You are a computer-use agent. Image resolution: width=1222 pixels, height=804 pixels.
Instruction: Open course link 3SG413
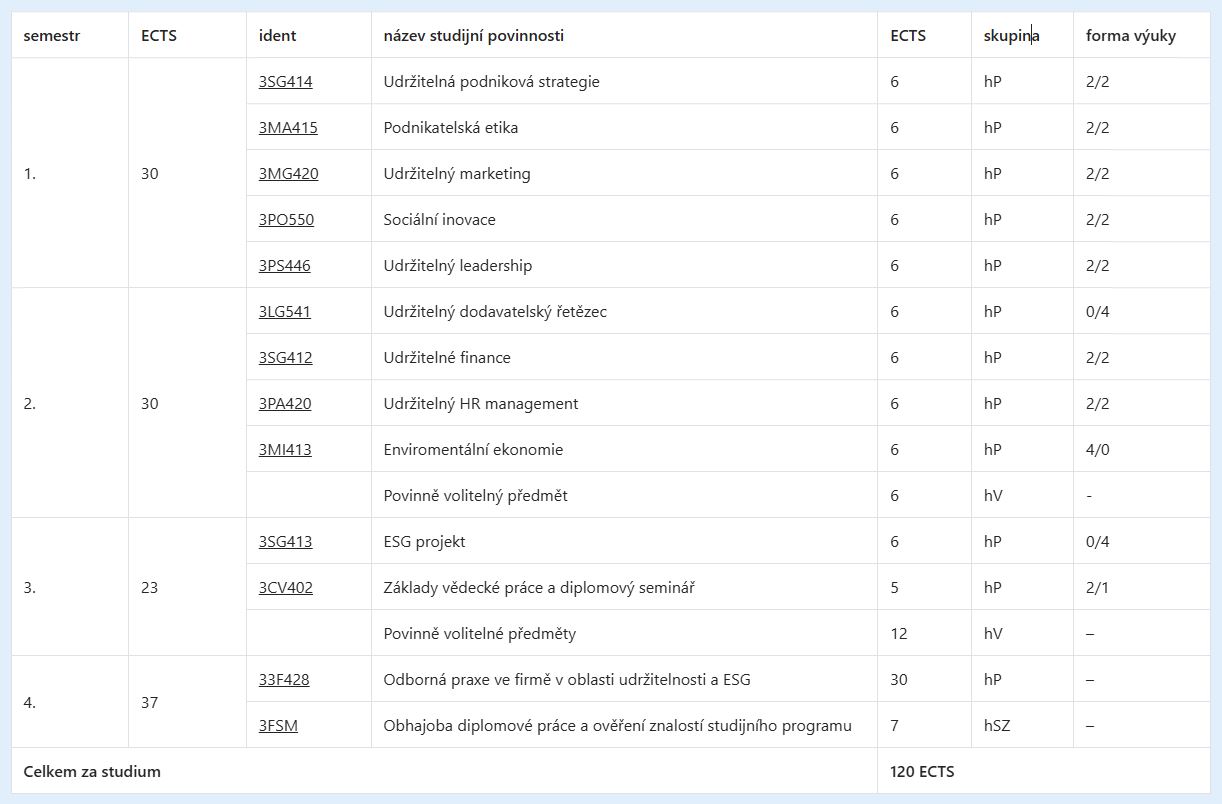pos(285,542)
